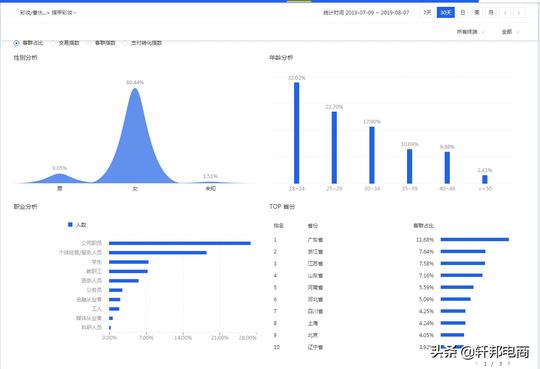This screenshot has width=540, height=369.
Task: Click the 22.70% age value label
Action: 334,107
